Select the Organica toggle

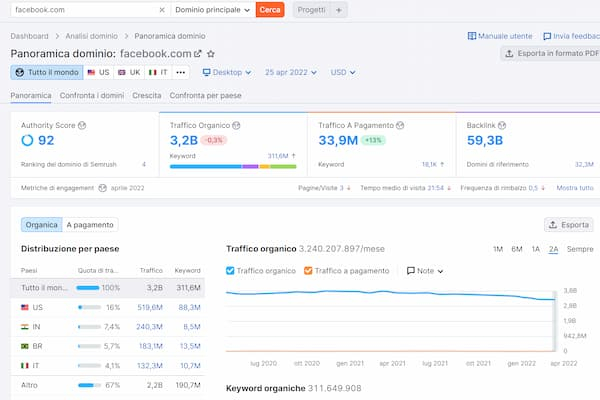click(41, 225)
